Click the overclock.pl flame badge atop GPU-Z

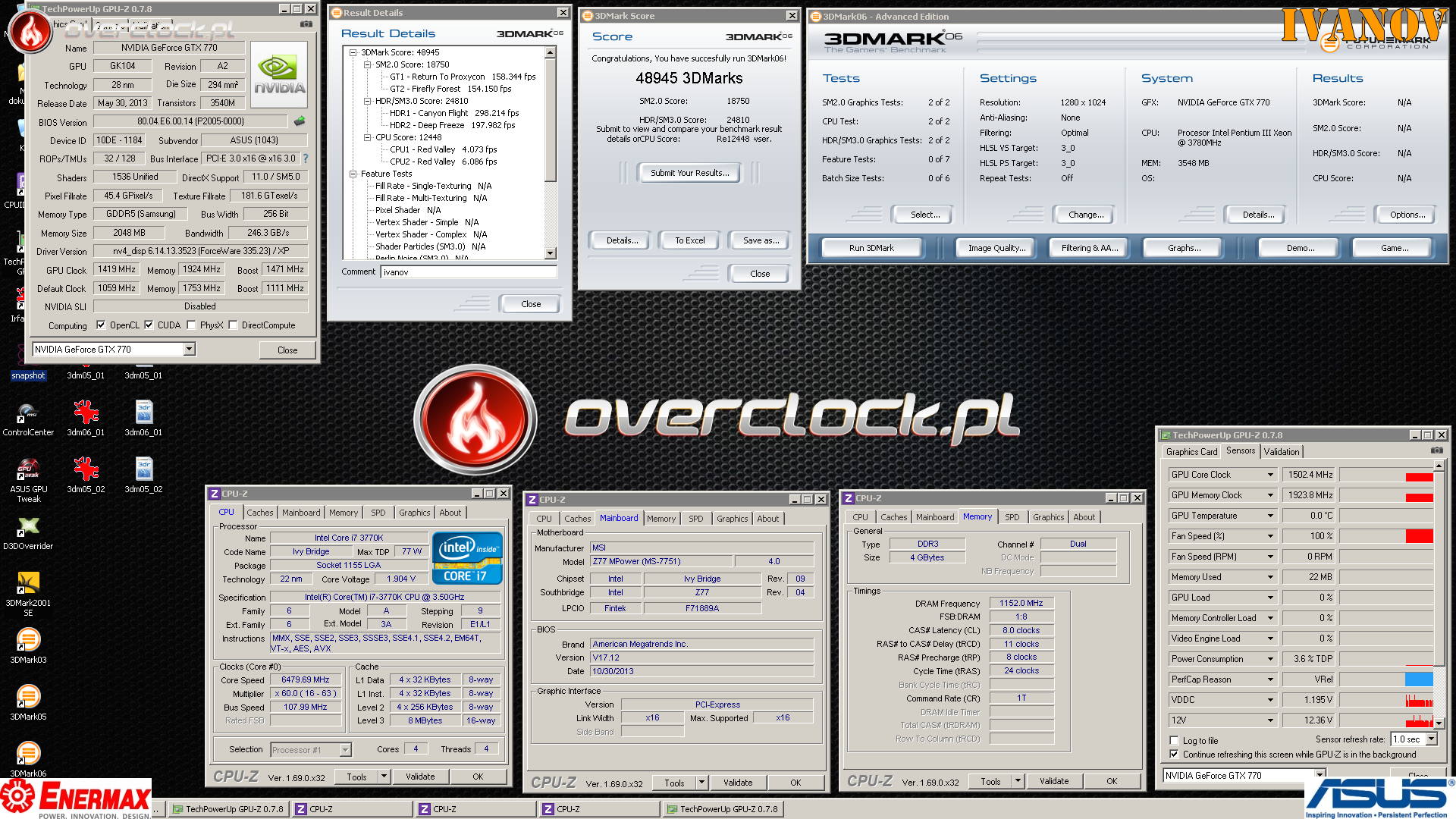pos(30,32)
